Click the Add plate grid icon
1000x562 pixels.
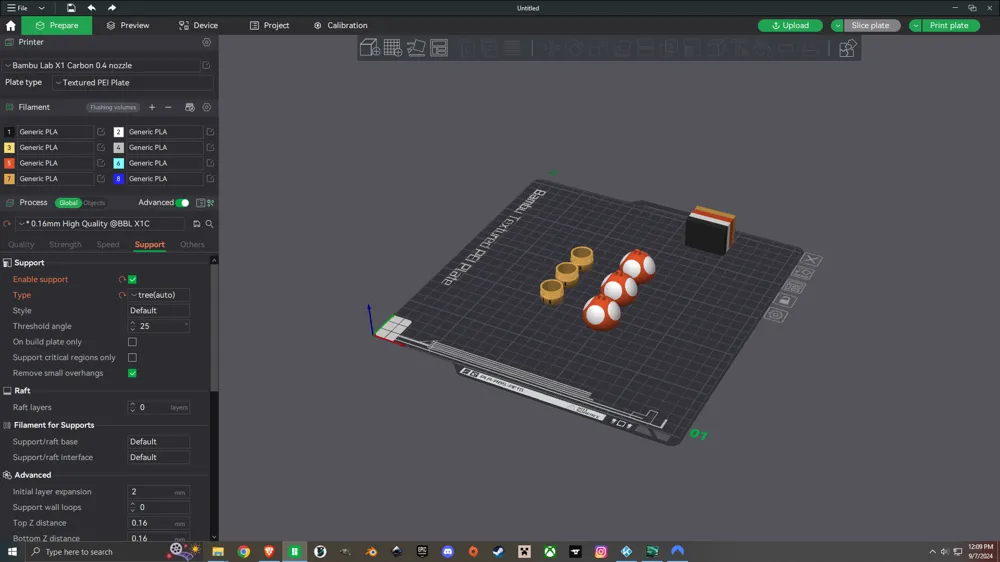coord(393,48)
